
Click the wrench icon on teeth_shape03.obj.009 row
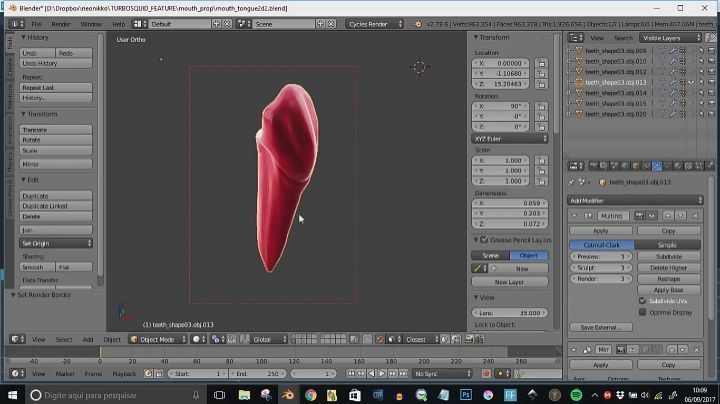(x=673, y=50)
